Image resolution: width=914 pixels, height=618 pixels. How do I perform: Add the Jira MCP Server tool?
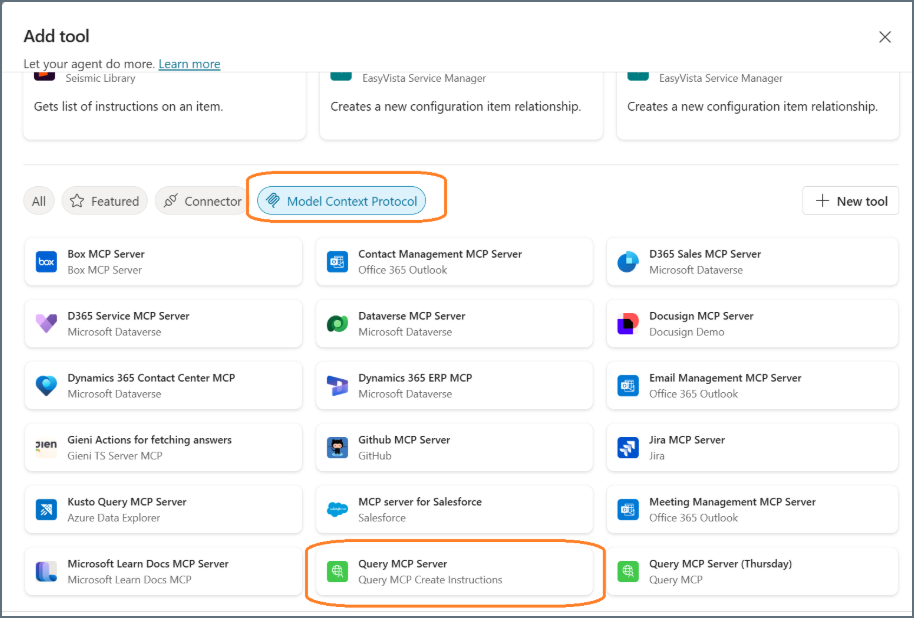click(753, 447)
